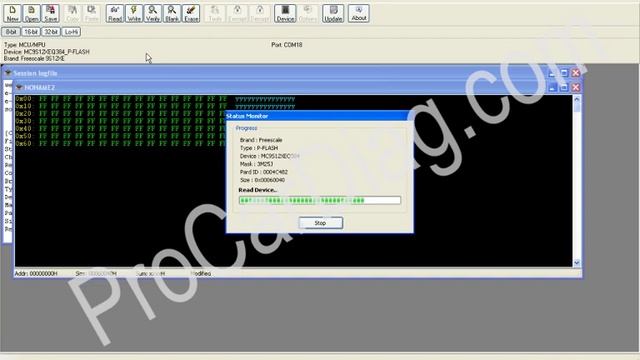Close the Session logfile window
This screenshot has height=360, width=640.
coord(576,73)
